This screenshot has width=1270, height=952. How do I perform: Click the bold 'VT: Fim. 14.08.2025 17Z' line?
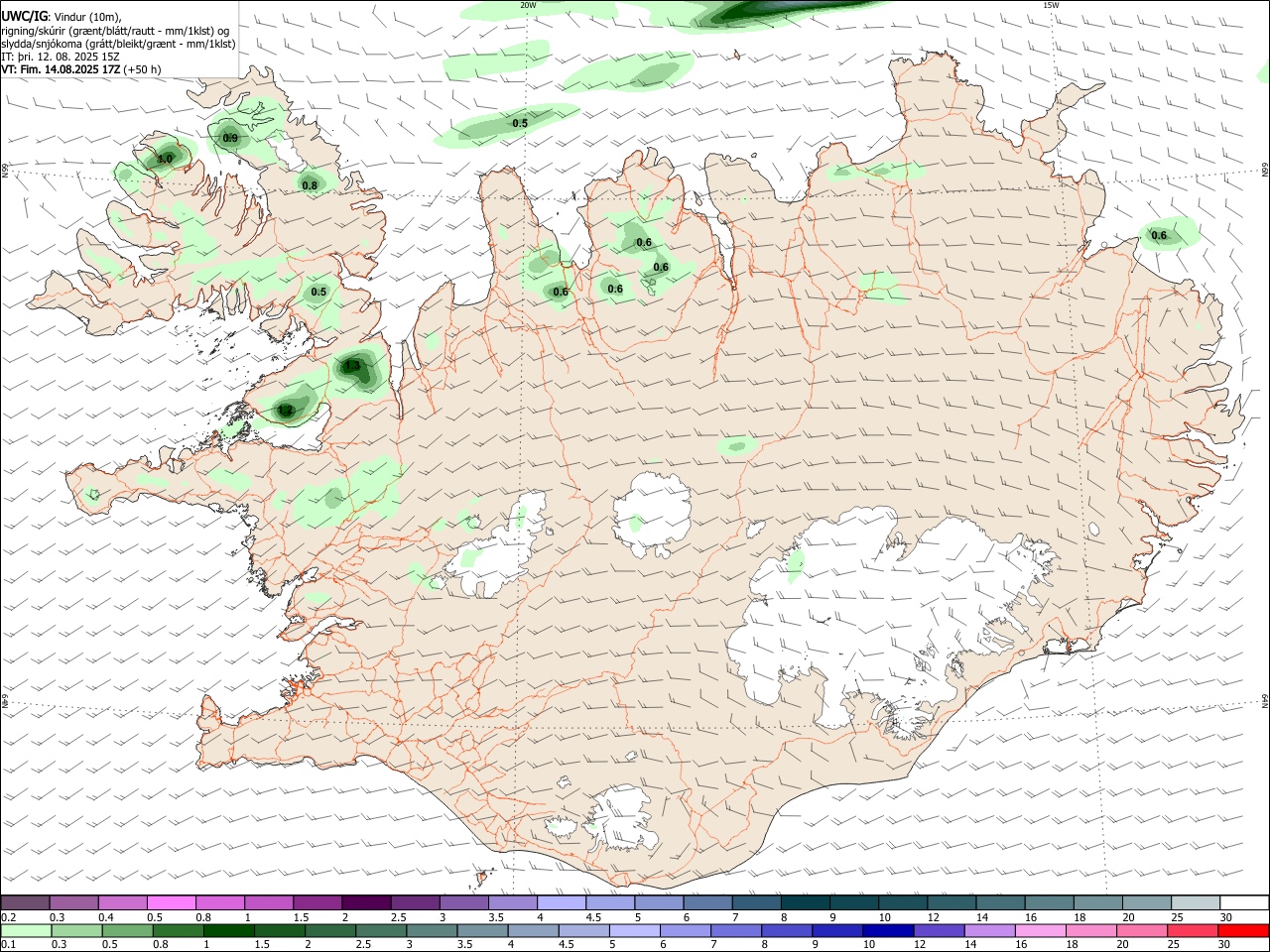tap(61, 69)
